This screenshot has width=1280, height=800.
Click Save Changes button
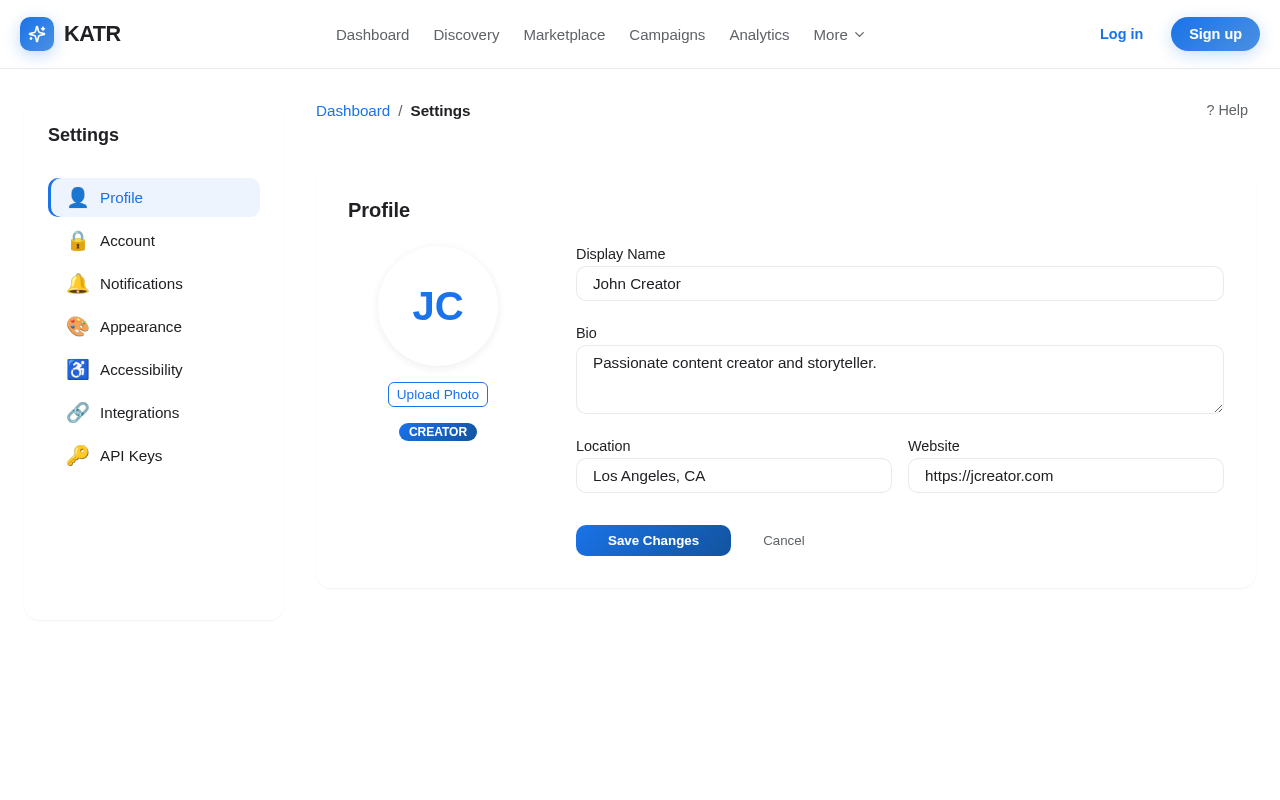point(653,541)
